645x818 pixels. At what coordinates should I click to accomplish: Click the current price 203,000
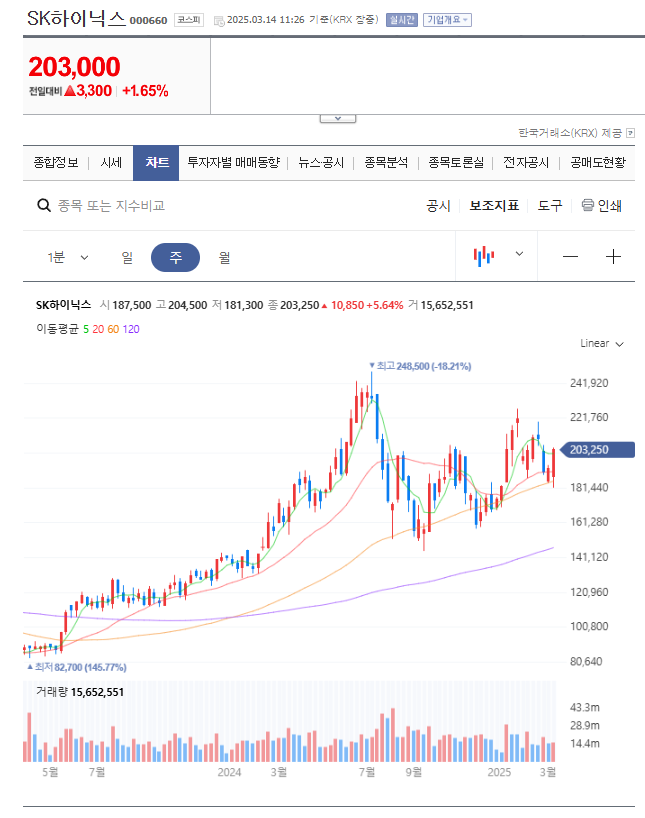tap(74, 67)
